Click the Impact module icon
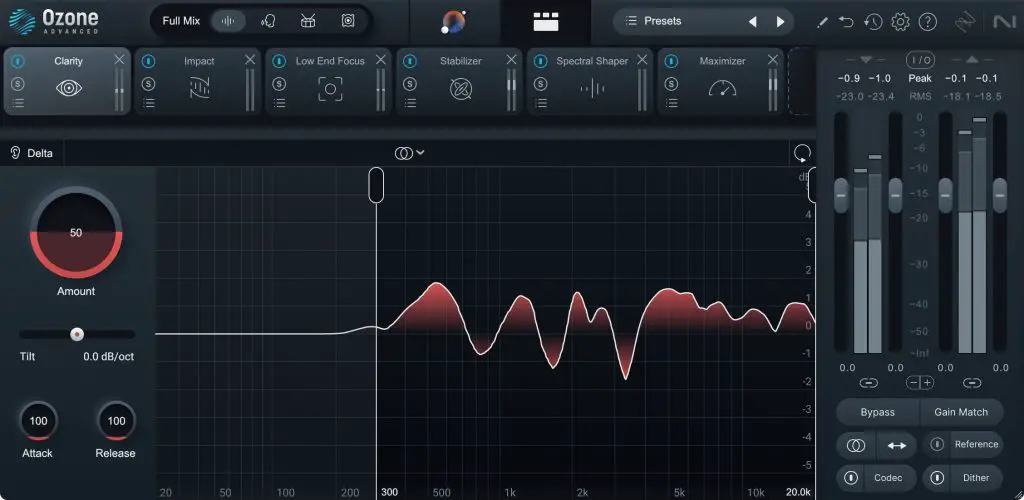Image resolution: width=1024 pixels, height=500 pixels. [199, 88]
